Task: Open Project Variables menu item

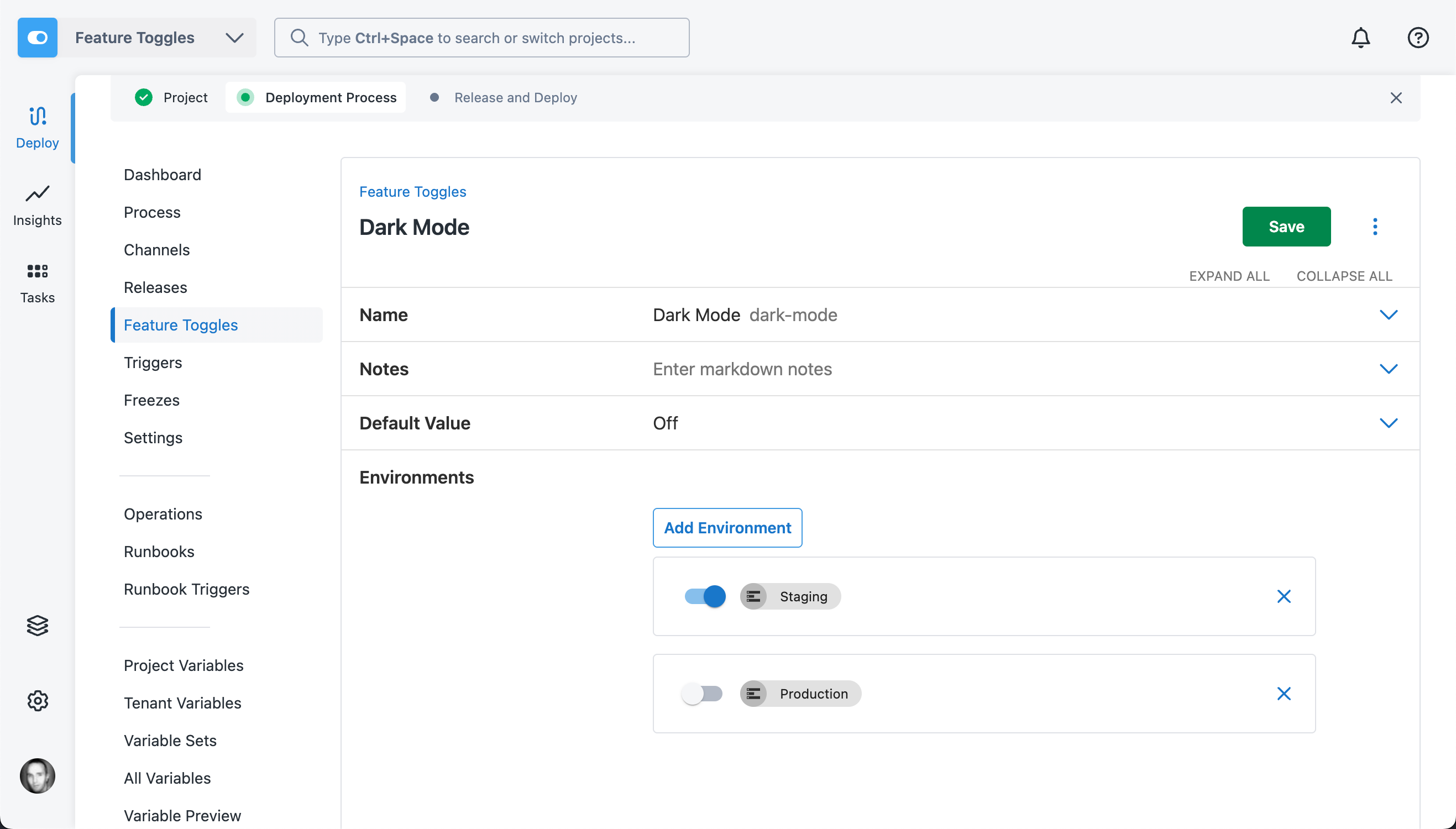Action: (184, 665)
